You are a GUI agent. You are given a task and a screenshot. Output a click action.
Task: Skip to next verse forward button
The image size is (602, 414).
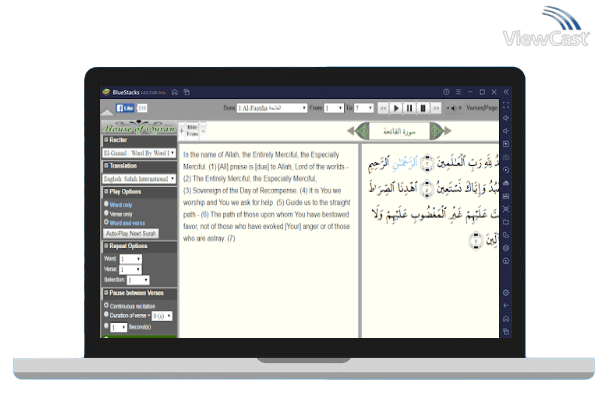click(x=436, y=108)
